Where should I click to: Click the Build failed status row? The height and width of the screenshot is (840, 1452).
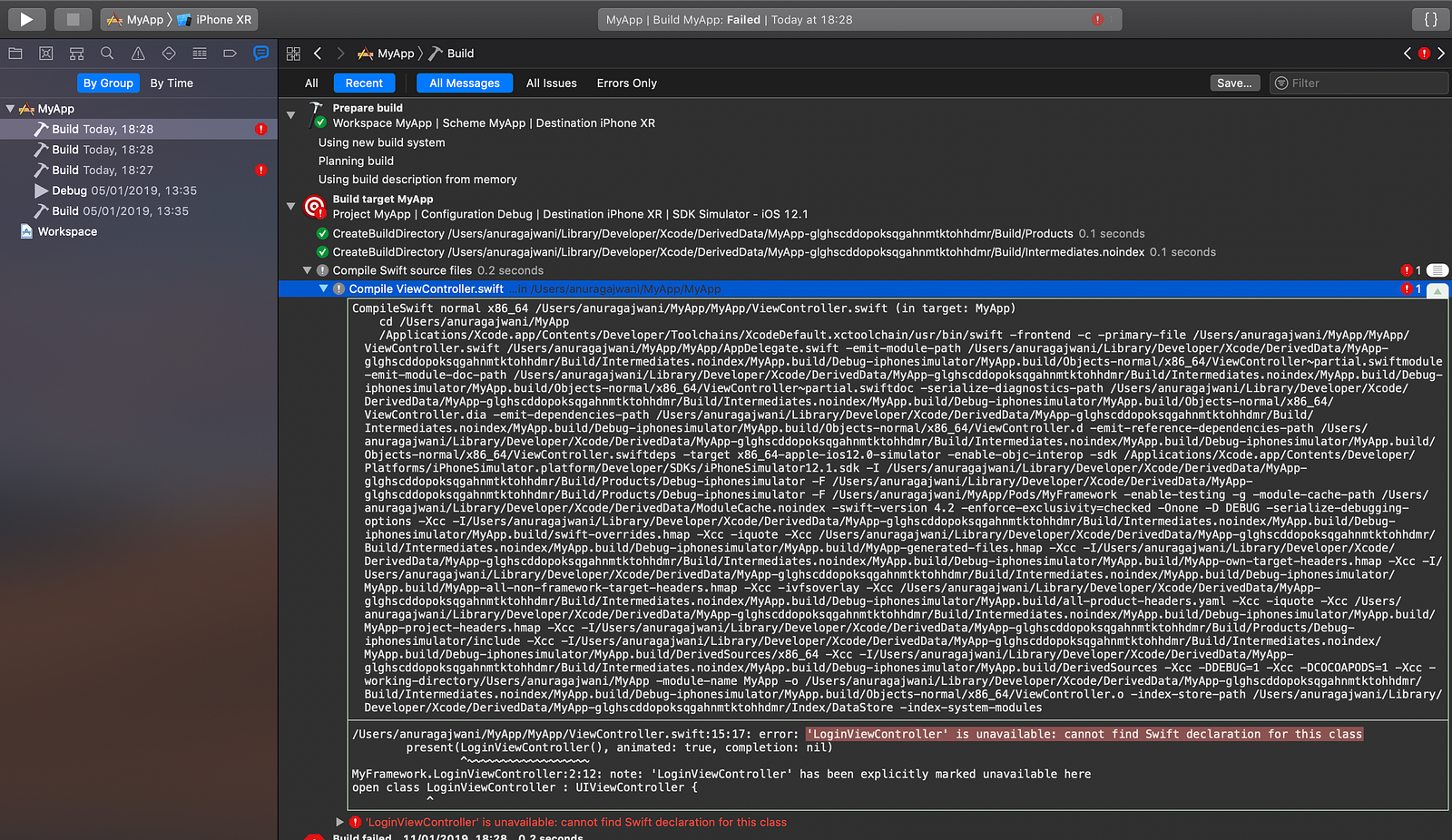coord(457,836)
